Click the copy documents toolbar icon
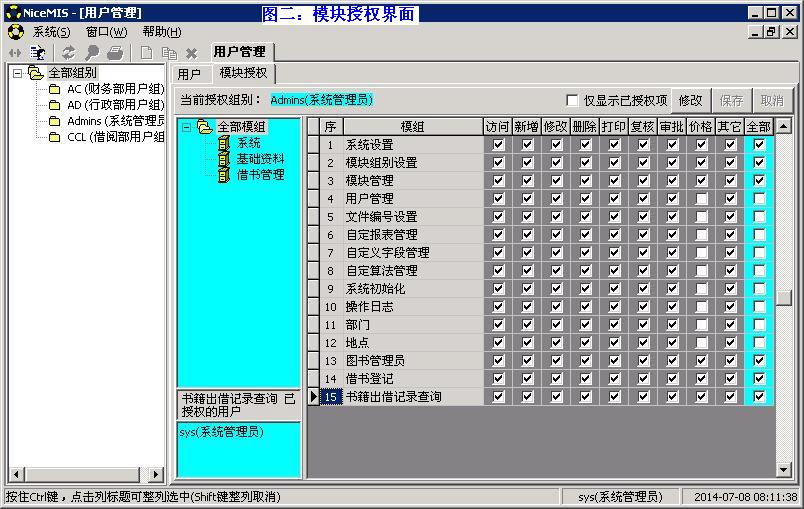Image resolution: width=804 pixels, height=509 pixels. tap(169, 53)
